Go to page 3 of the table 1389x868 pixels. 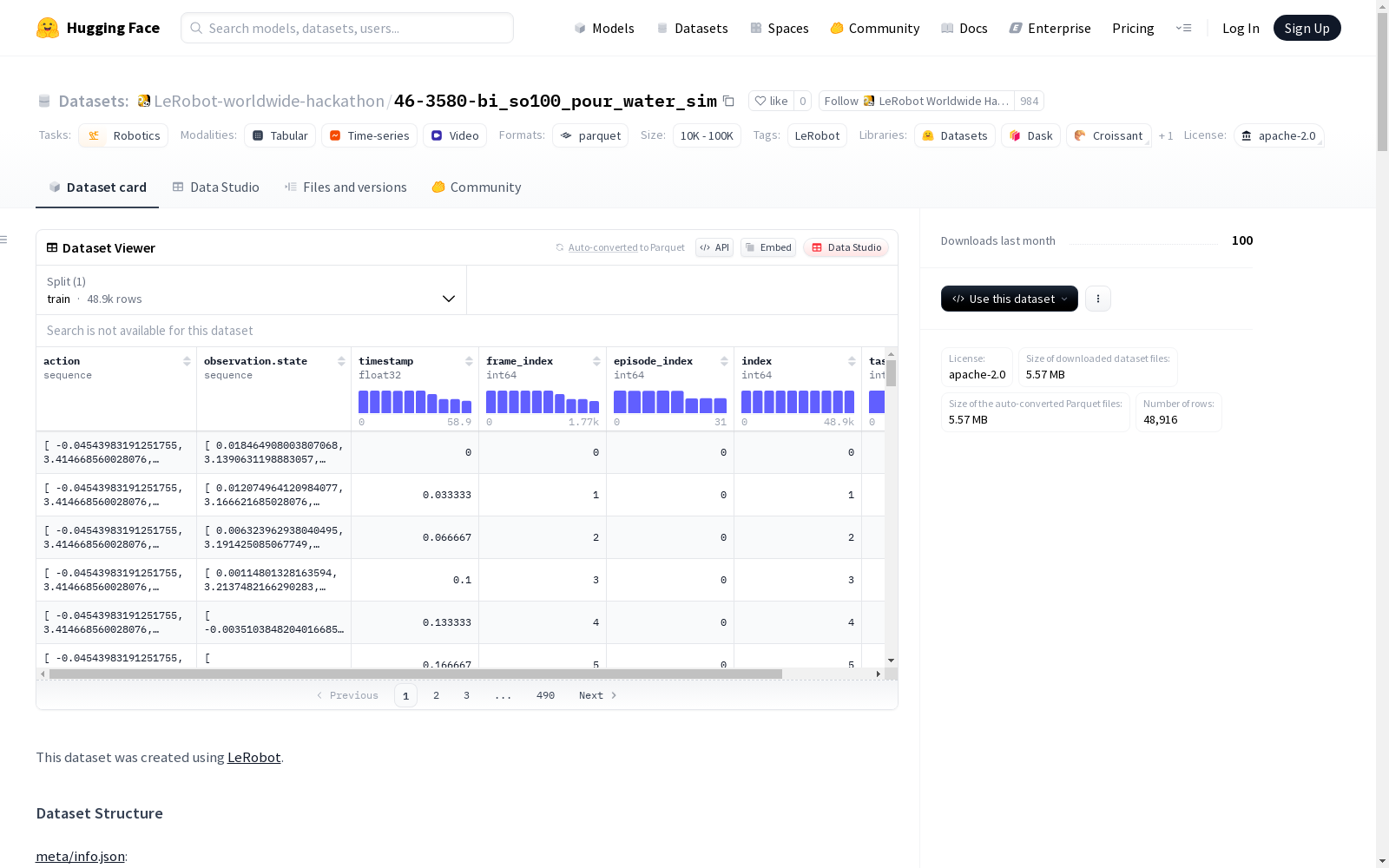point(466,695)
